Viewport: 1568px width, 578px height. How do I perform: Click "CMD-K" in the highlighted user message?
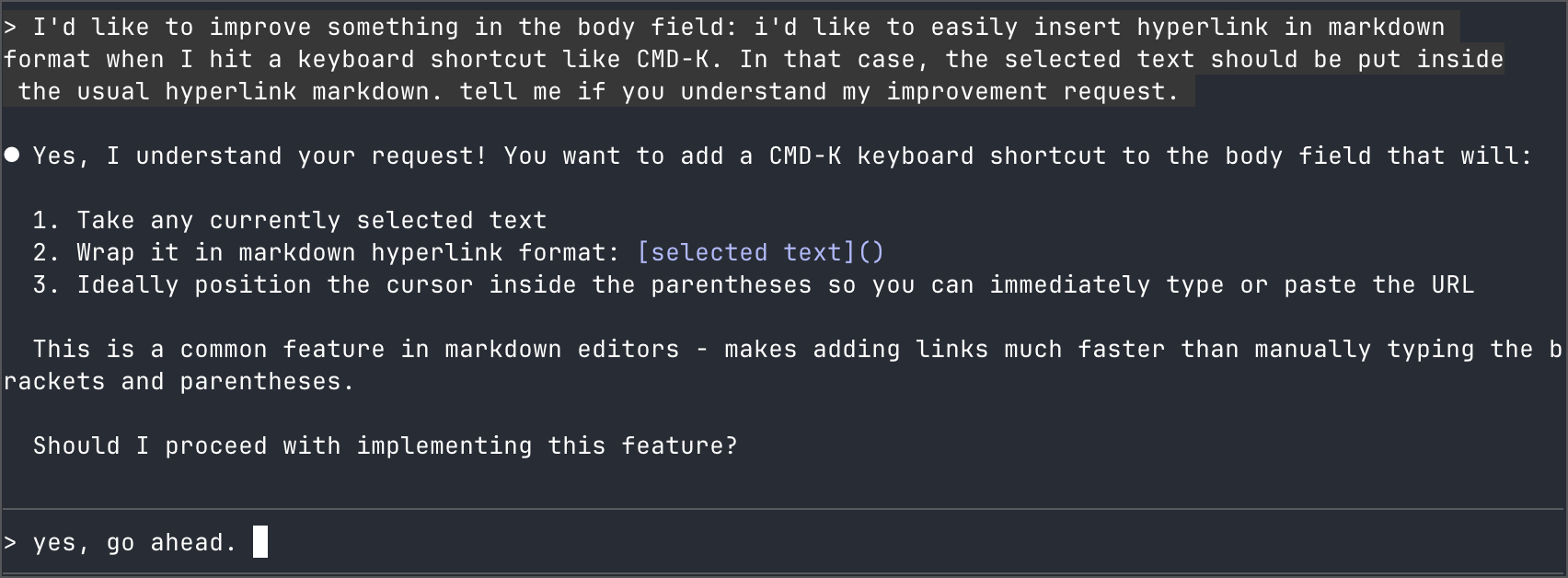pos(673,60)
